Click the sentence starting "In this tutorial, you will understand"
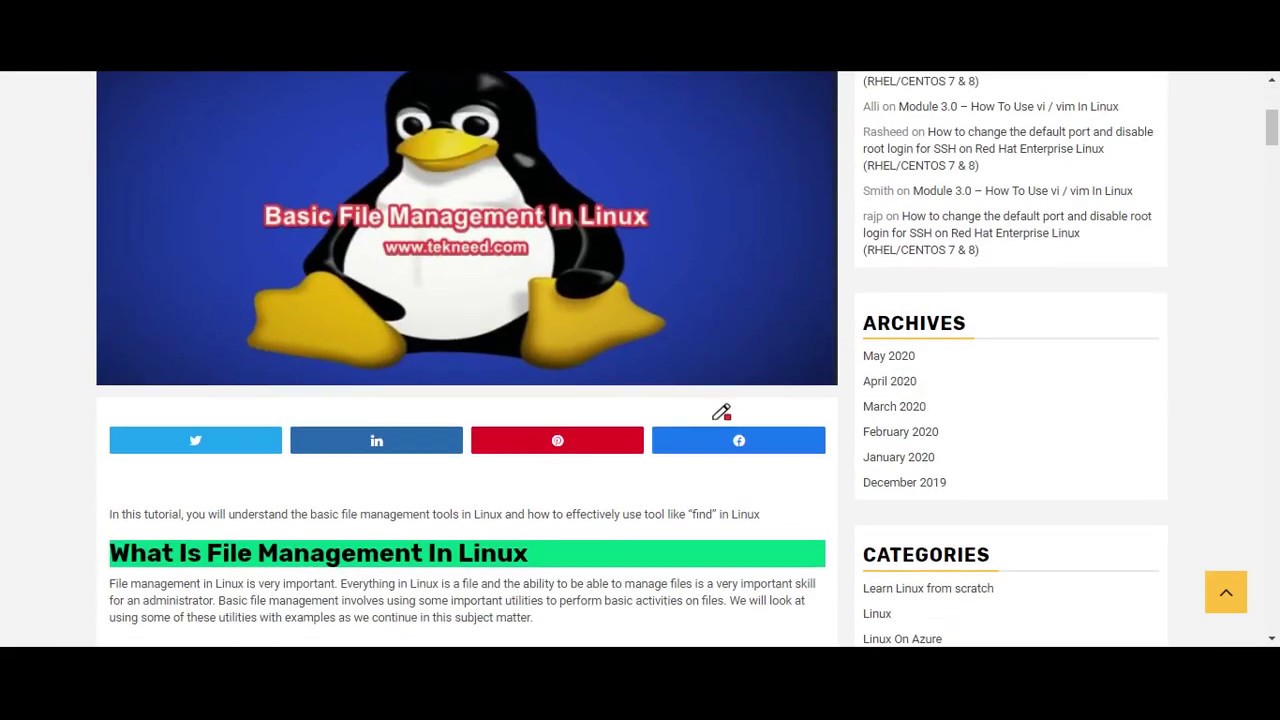This screenshot has height=720, width=1280. point(434,514)
